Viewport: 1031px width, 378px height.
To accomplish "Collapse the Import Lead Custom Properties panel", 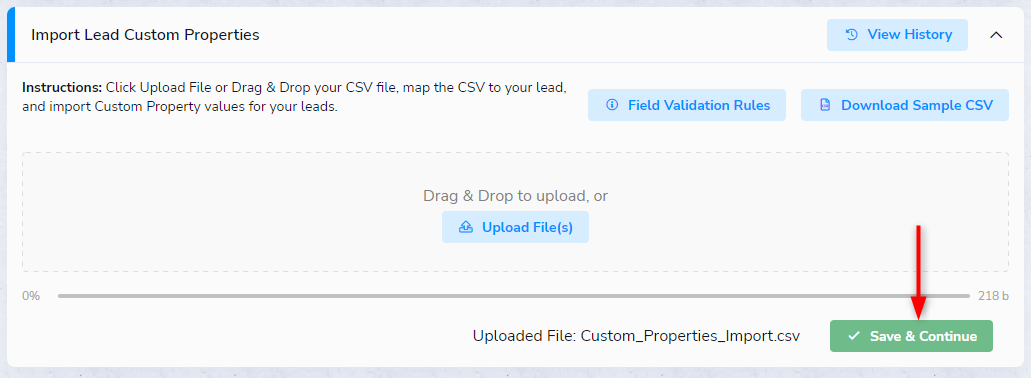I will point(996,35).
